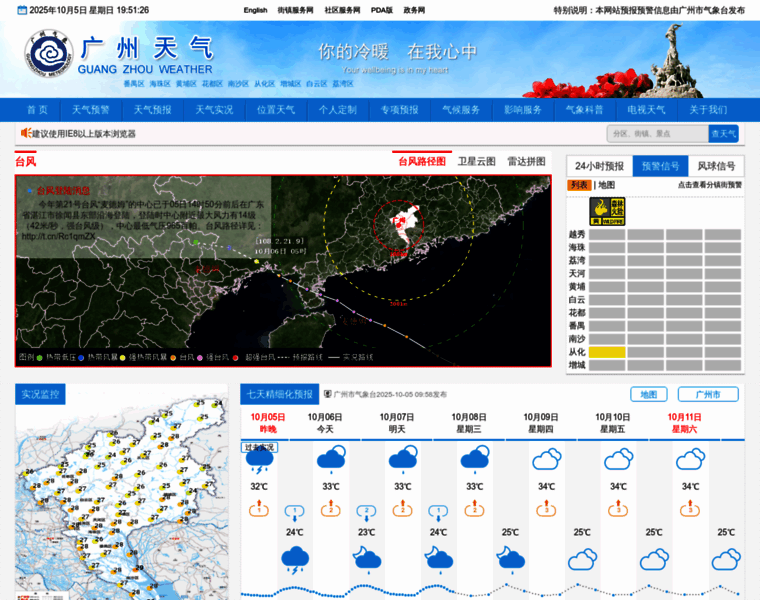Open the 位置天气 menu

click(276, 110)
